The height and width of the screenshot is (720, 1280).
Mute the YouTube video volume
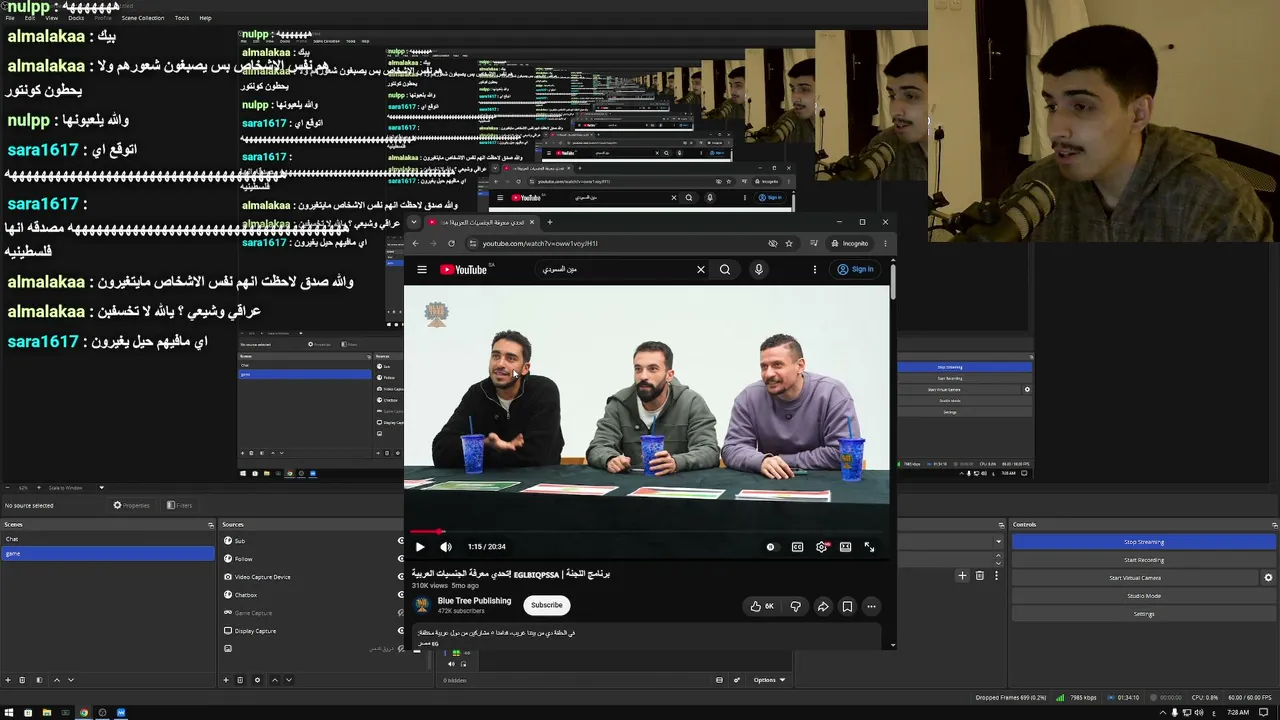(x=446, y=547)
